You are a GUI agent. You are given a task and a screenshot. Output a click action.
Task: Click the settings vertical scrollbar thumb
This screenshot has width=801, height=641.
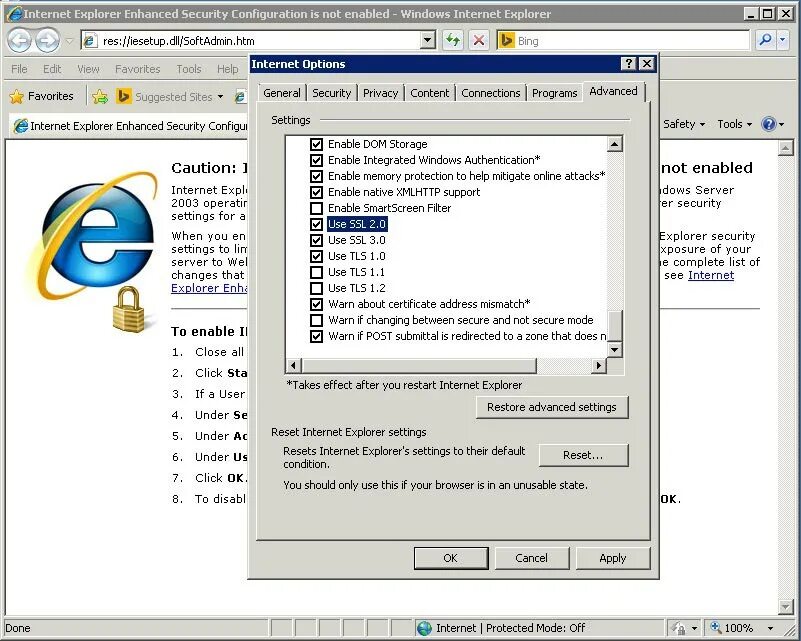[614, 326]
